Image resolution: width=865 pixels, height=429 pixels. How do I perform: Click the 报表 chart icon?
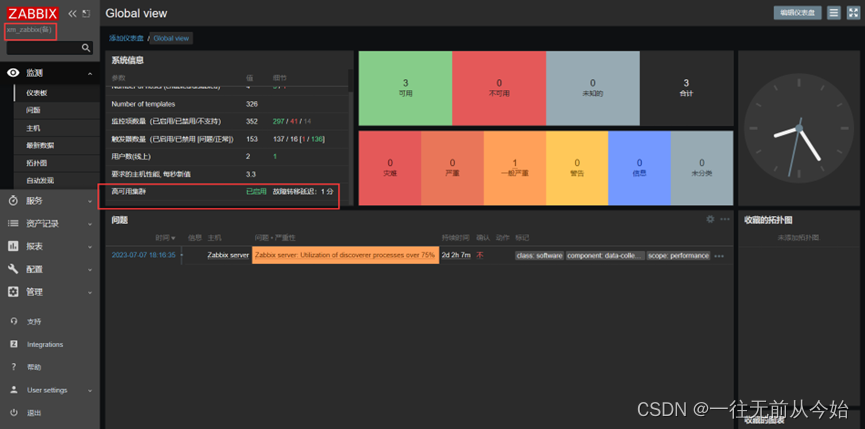click(14, 246)
